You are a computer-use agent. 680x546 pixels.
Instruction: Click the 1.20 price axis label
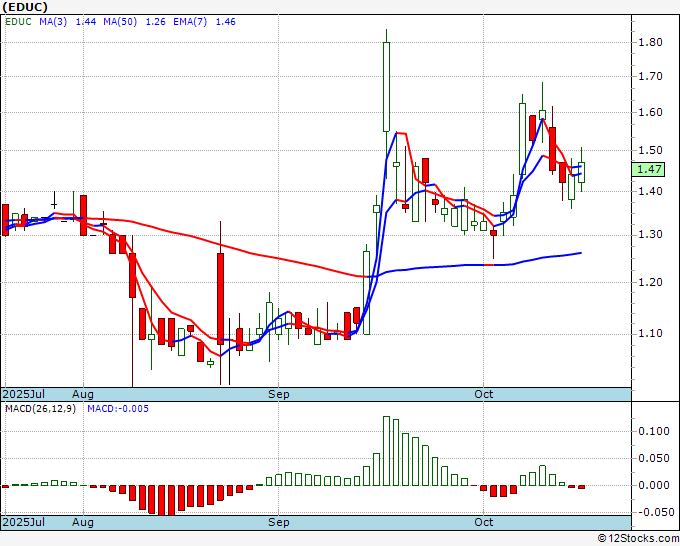pos(651,283)
